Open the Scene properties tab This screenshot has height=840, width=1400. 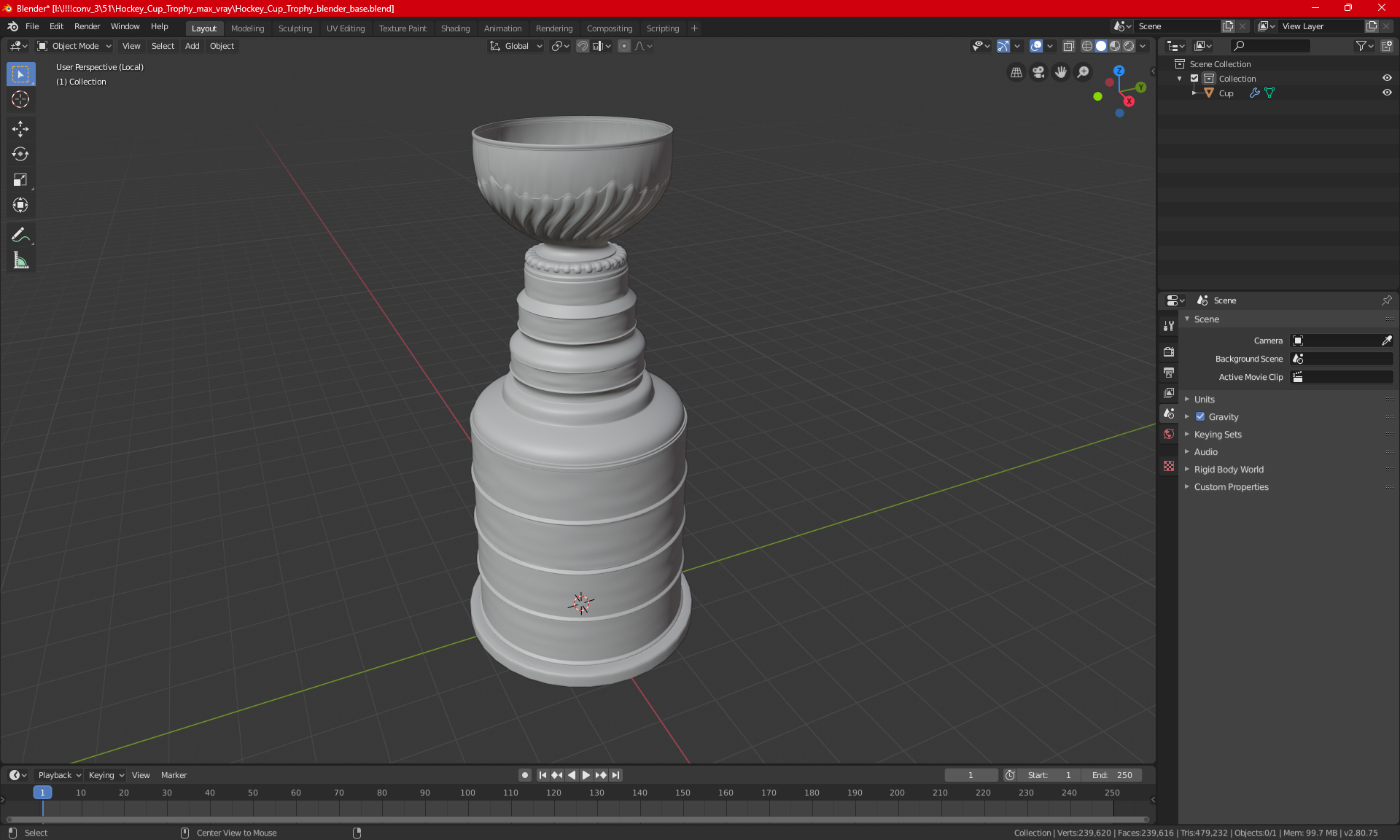pos(1169,413)
